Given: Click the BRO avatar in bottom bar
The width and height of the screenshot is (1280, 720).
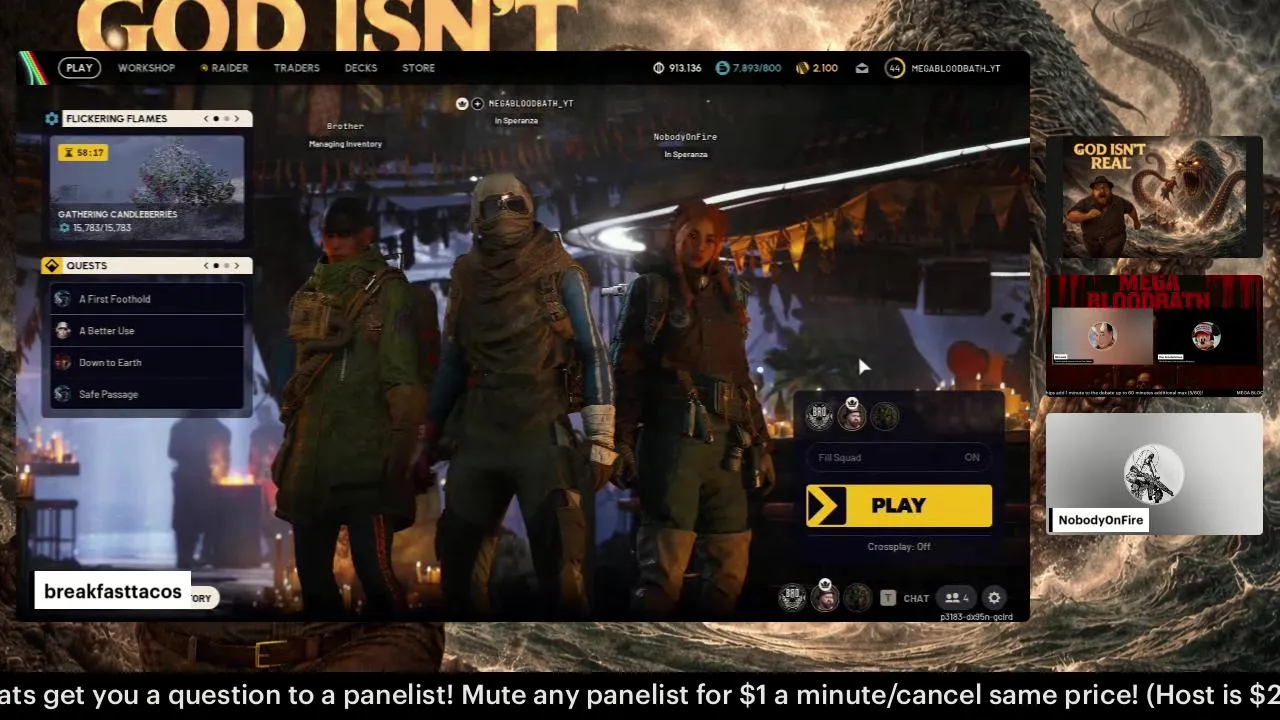Looking at the screenshot, I should [792, 598].
